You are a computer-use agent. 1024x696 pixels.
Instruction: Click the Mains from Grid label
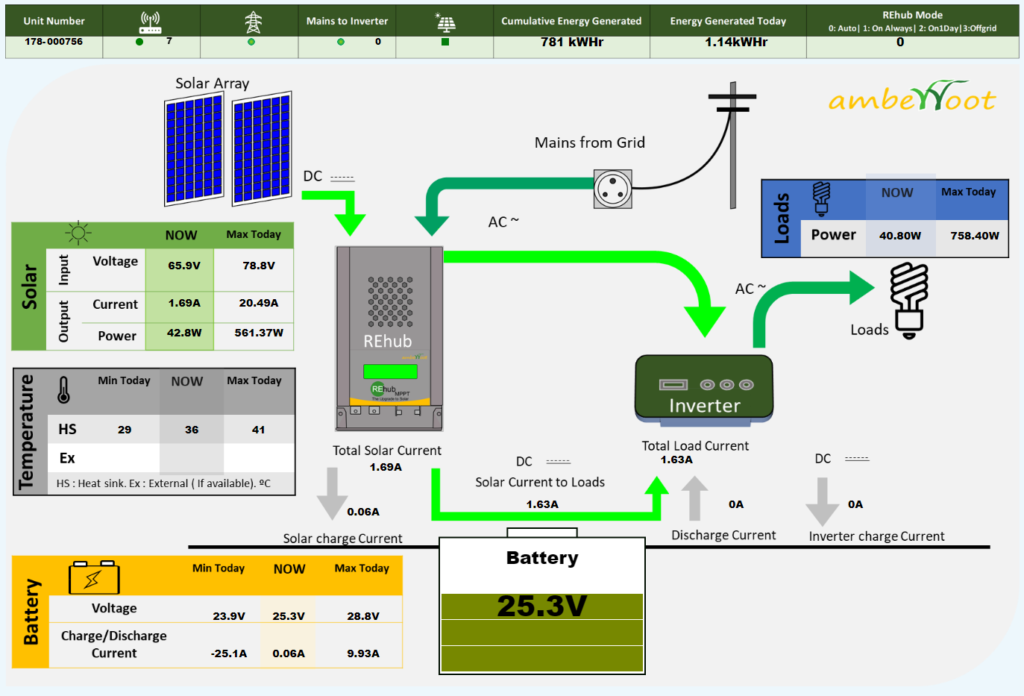click(x=590, y=142)
